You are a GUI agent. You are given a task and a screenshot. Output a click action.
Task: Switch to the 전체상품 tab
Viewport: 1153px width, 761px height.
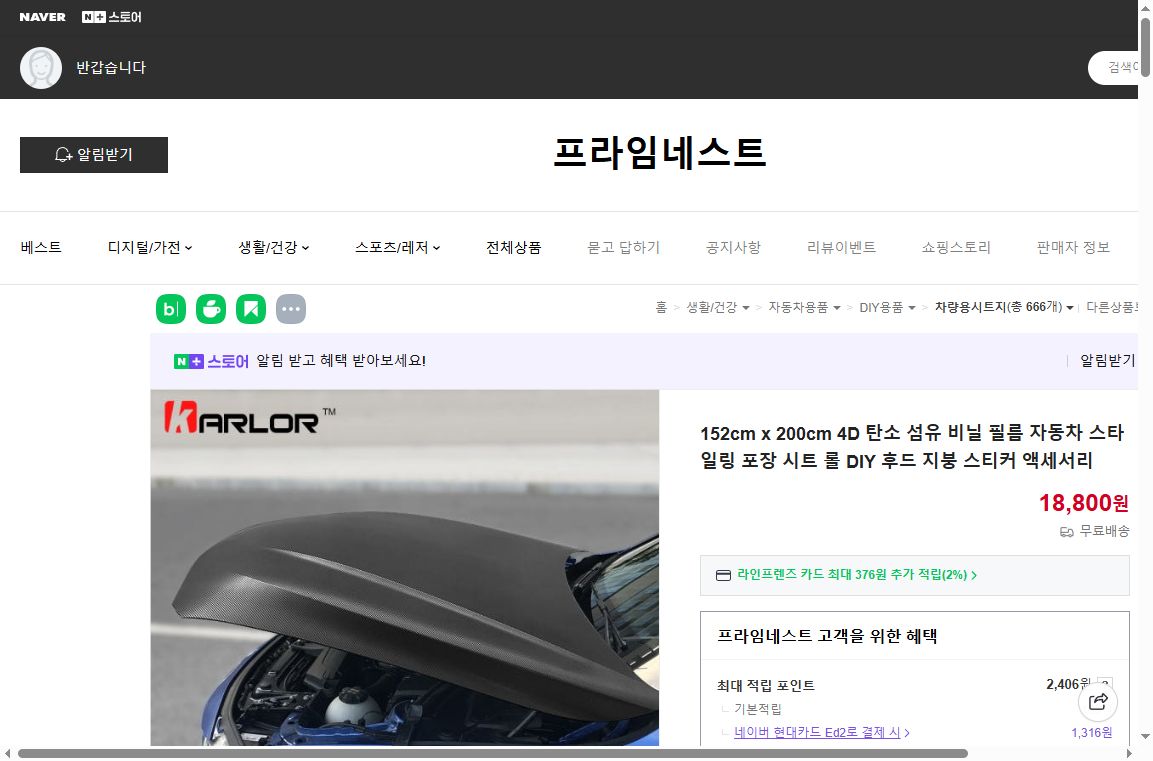[513, 247]
